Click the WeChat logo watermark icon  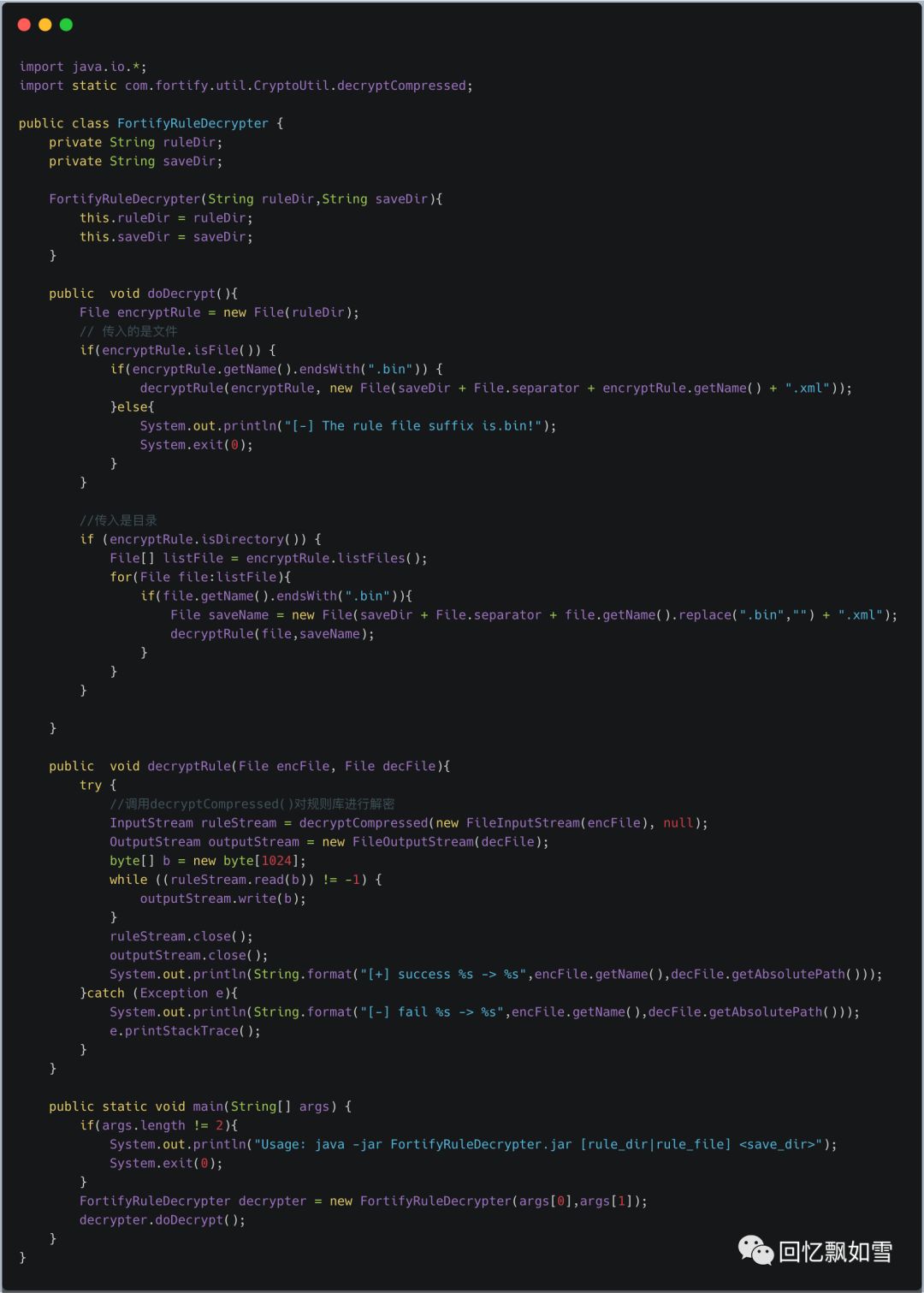click(755, 1250)
